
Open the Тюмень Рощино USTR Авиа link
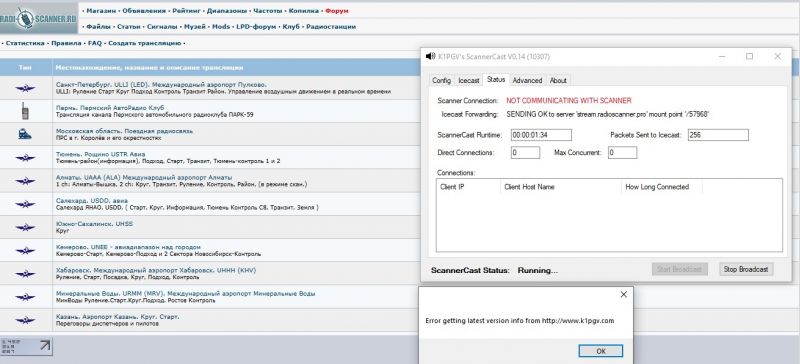pyautogui.click(x=101, y=154)
